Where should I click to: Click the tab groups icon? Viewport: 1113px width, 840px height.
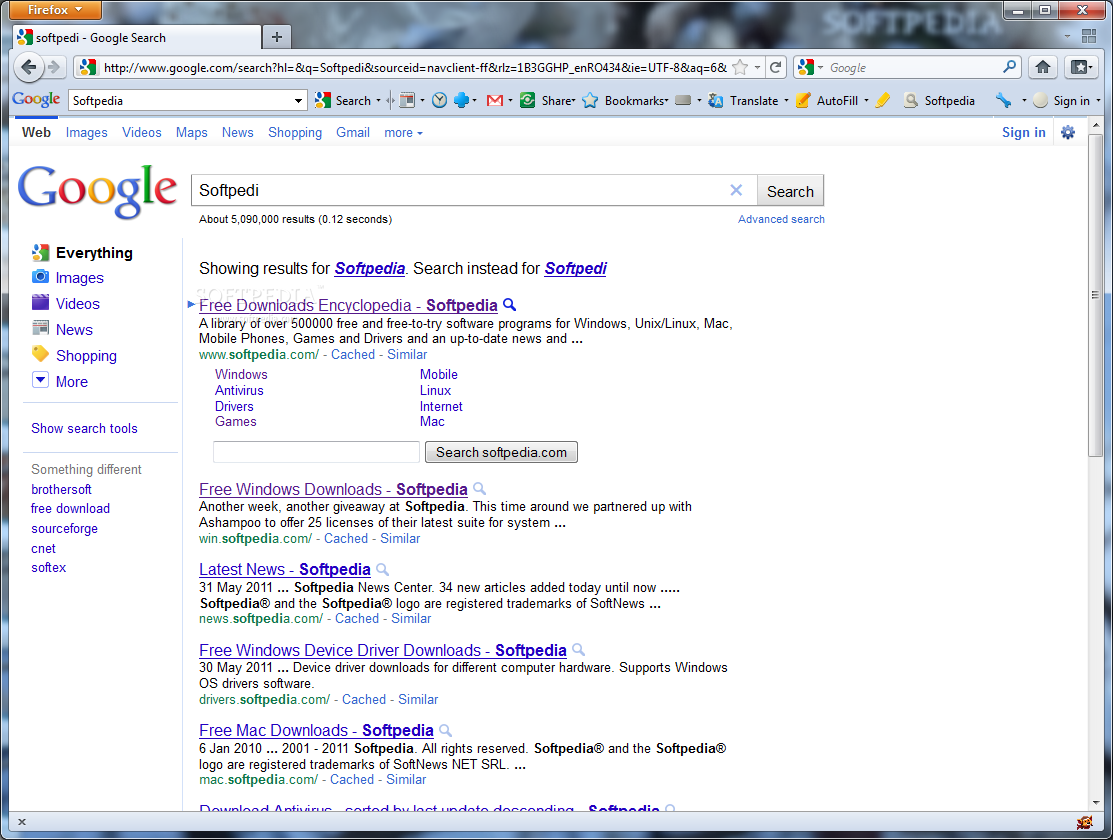[1089, 36]
